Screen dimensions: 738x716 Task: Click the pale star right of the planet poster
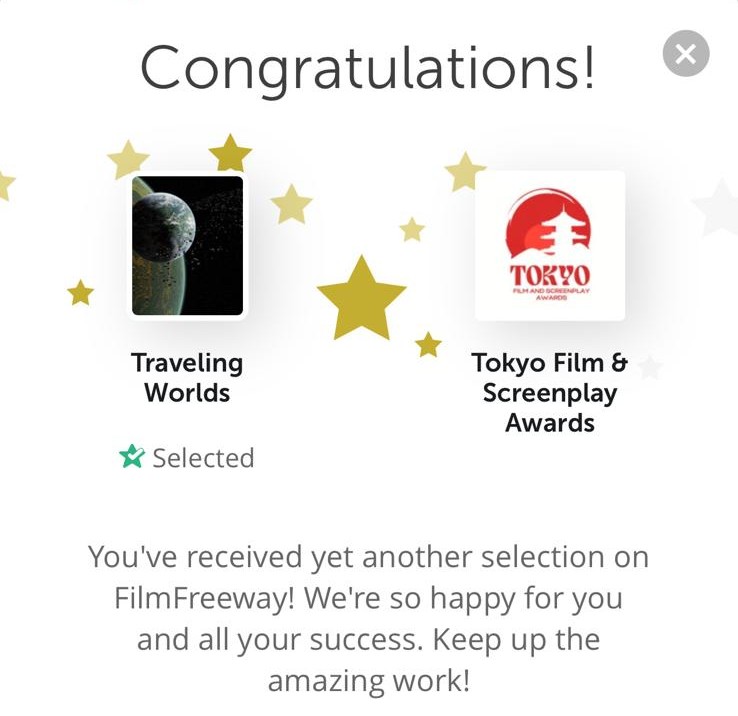click(x=291, y=204)
